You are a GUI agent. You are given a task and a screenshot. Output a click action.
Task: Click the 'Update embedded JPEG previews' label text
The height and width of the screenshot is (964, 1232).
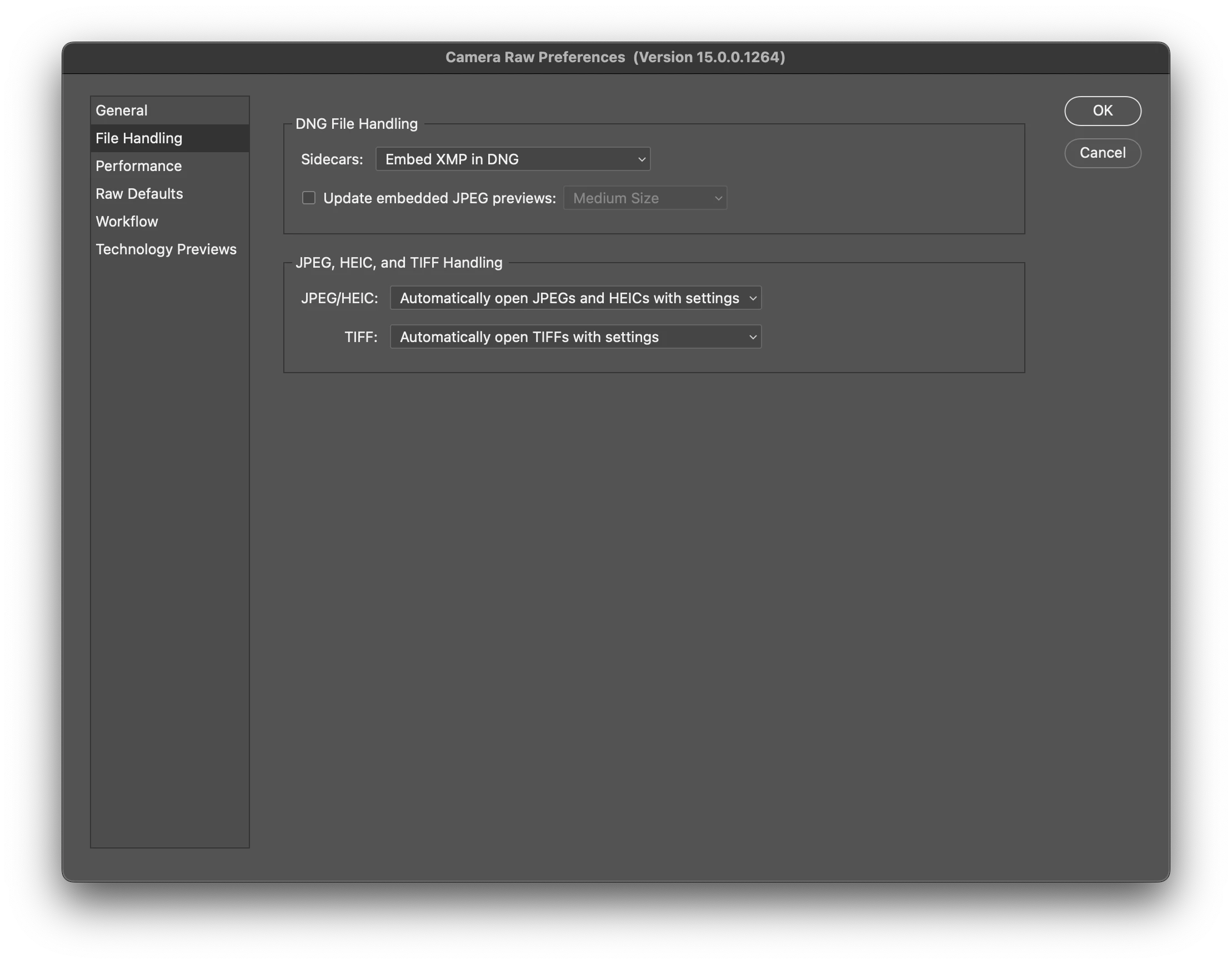click(x=439, y=198)
